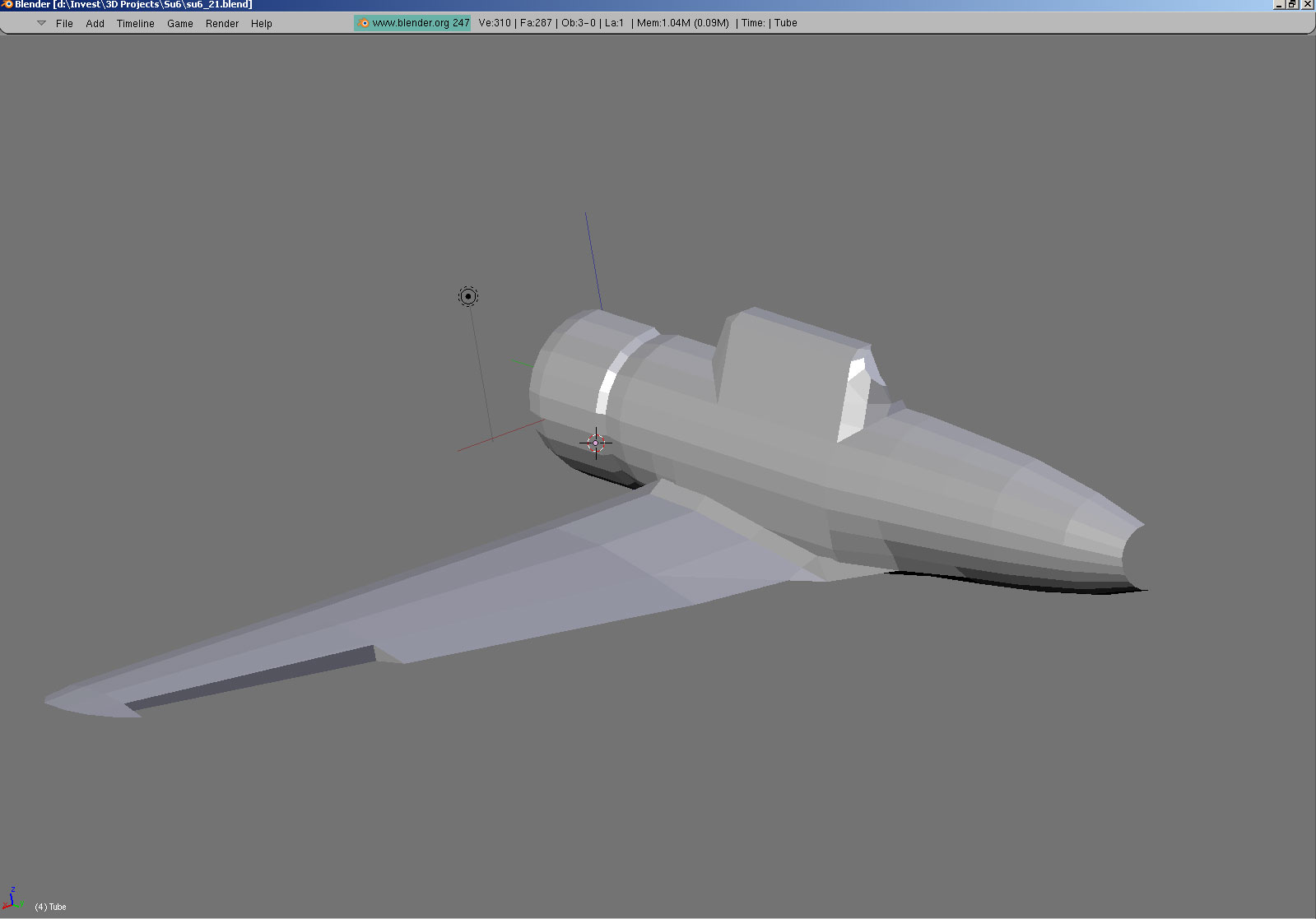Click the vertex count Ve:310
This screenshot has height=919, width=1316.
[495, 23]
